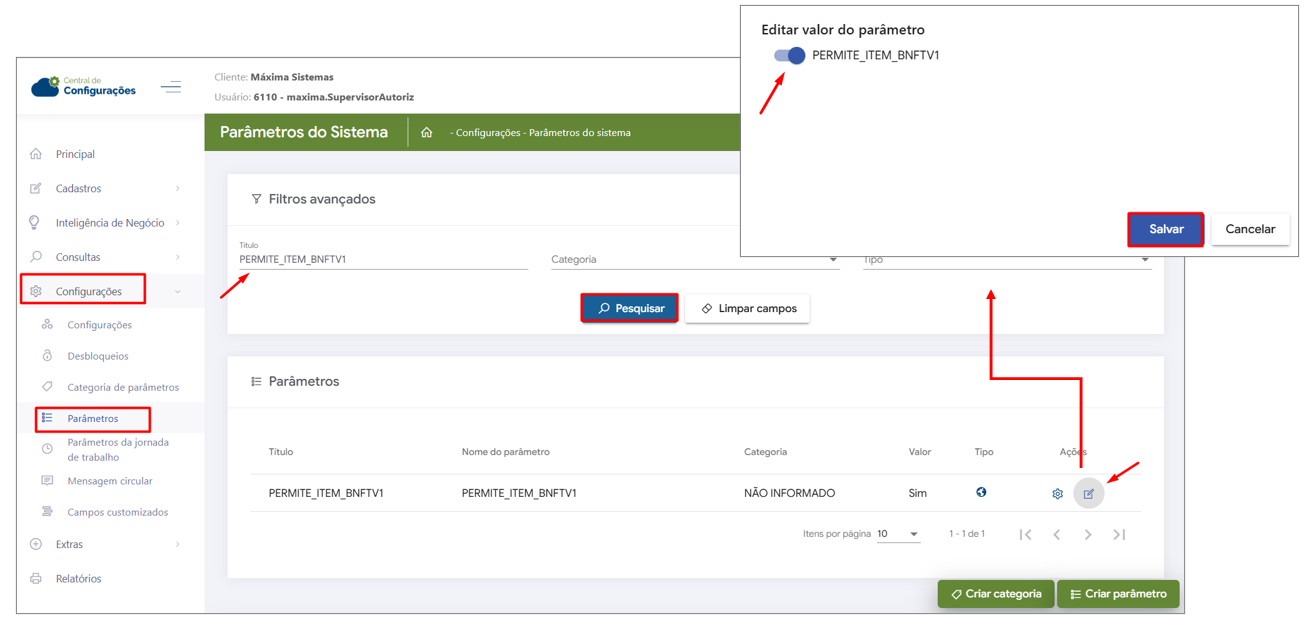
Task: Open Desbloqueios in the sidebar
Action: (98, 356)
